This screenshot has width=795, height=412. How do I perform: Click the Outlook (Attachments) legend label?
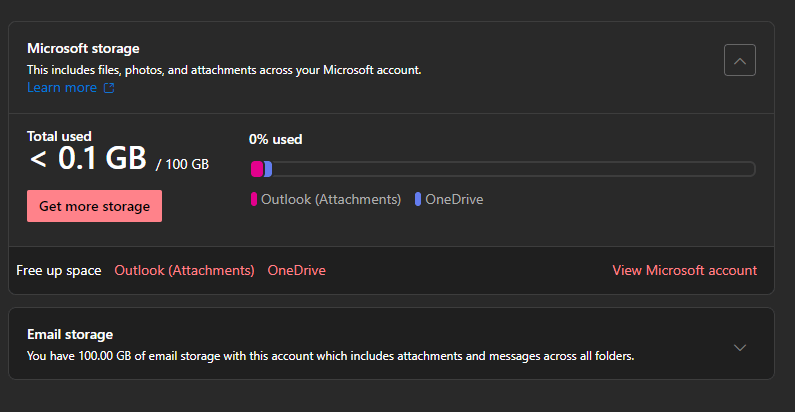pyautogui.click(x=331, y=200)
